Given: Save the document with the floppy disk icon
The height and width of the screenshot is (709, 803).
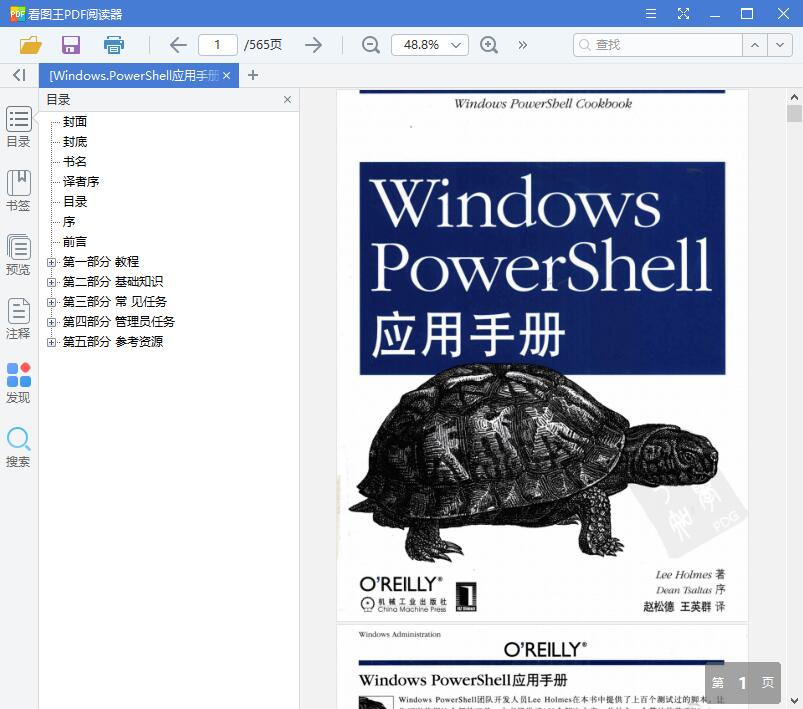Looking at the screenshot, I should (71, 45).
